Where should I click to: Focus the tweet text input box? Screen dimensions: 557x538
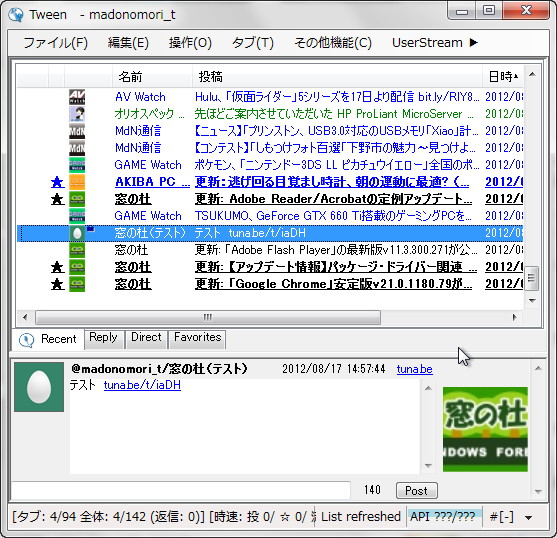tap(181, 490)
